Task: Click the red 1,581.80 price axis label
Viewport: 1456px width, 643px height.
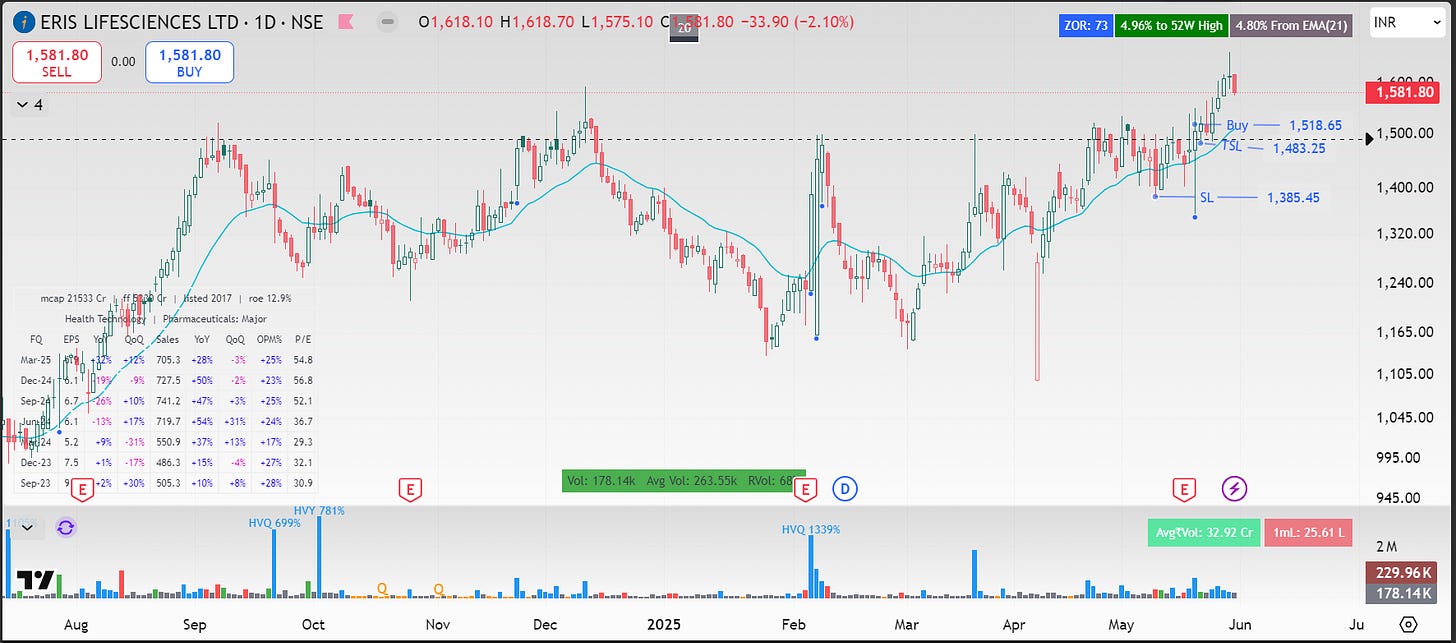Action: pyautogui.click(x=1405, y=93)
